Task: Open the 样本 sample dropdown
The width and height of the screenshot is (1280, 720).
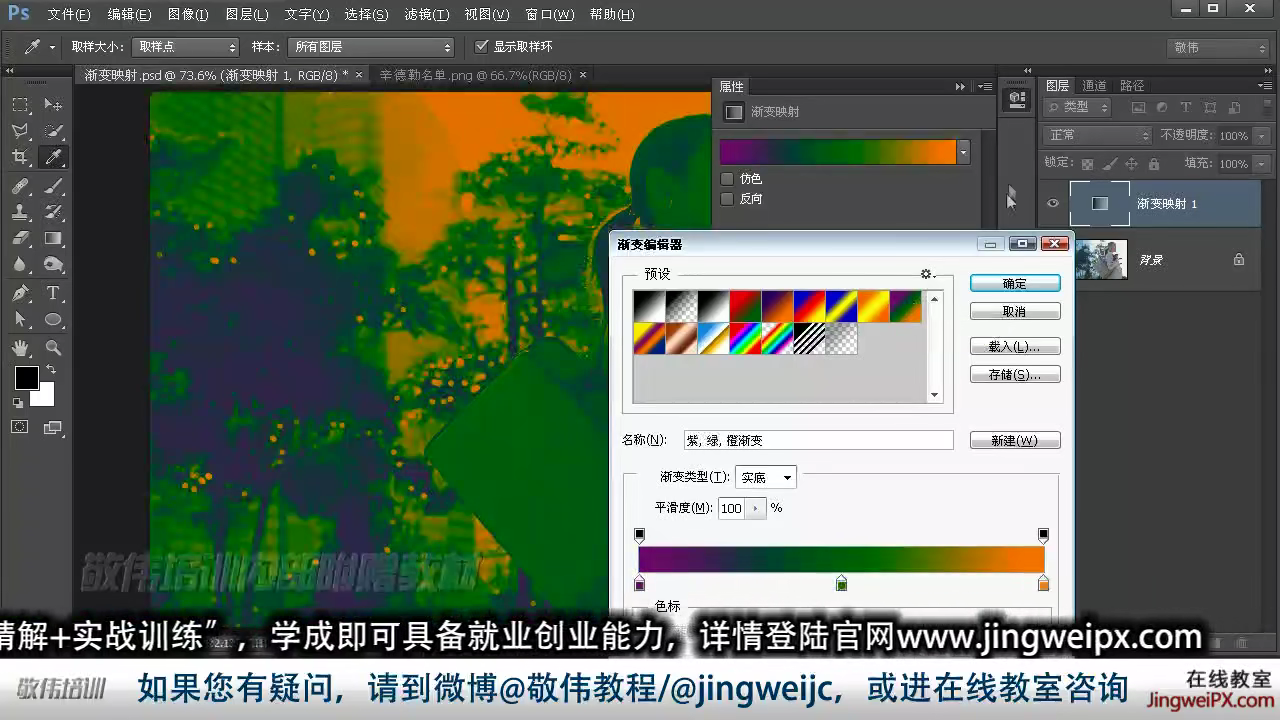Action: pyautogui.click(x=370, y=47)
